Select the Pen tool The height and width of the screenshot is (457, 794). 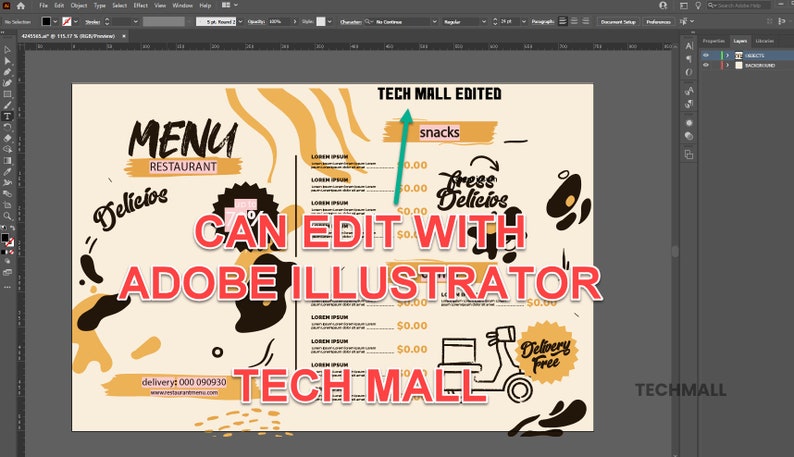[7, 72]
